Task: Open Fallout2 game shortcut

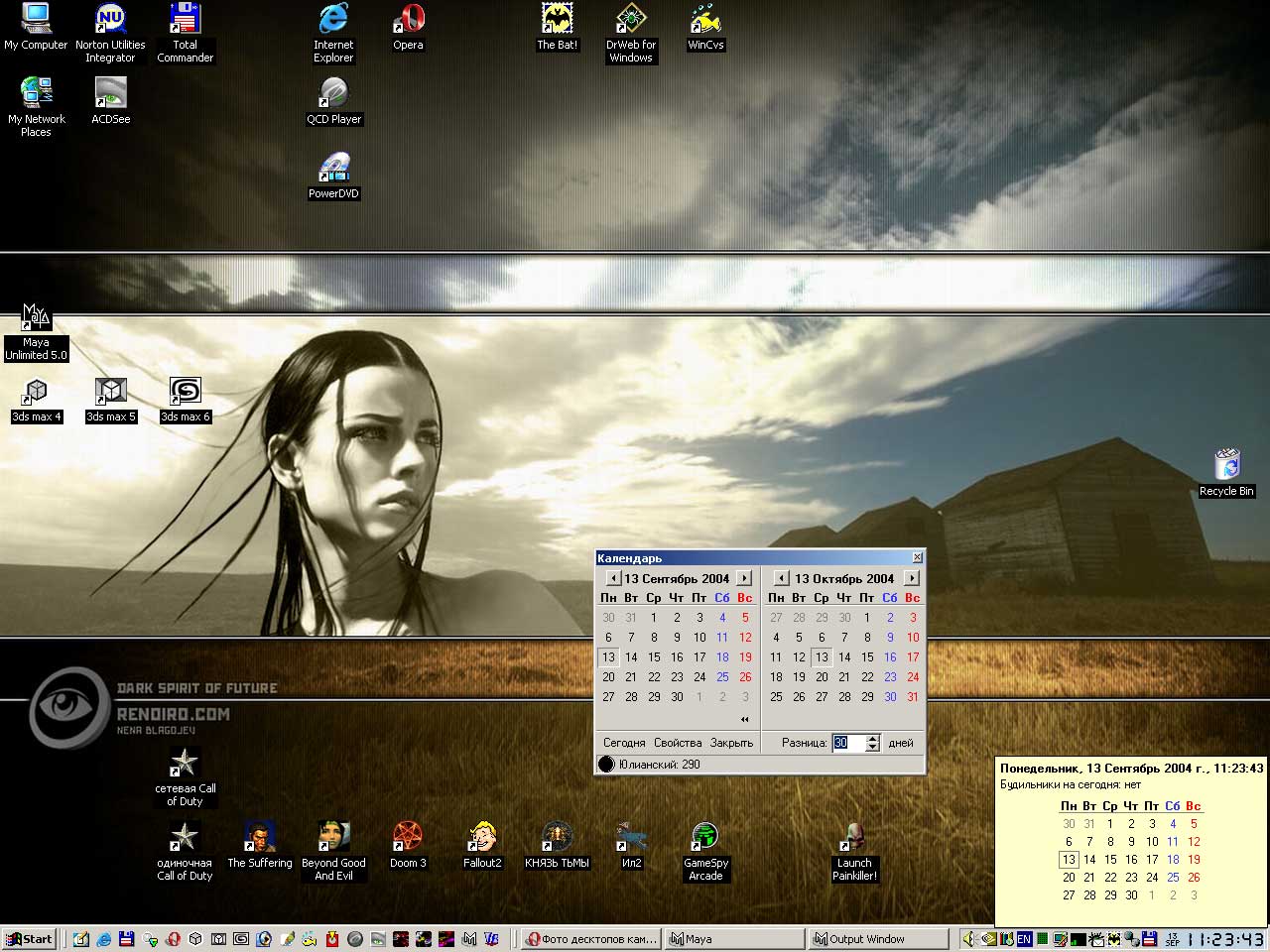Action: click(482, 838)
